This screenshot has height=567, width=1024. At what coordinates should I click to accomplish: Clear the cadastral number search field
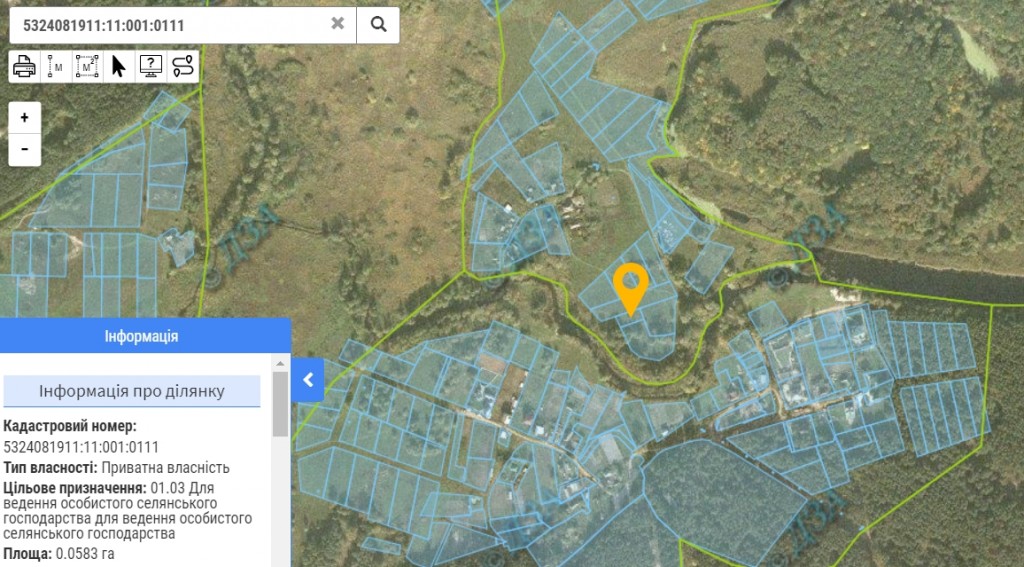(338, 24)
